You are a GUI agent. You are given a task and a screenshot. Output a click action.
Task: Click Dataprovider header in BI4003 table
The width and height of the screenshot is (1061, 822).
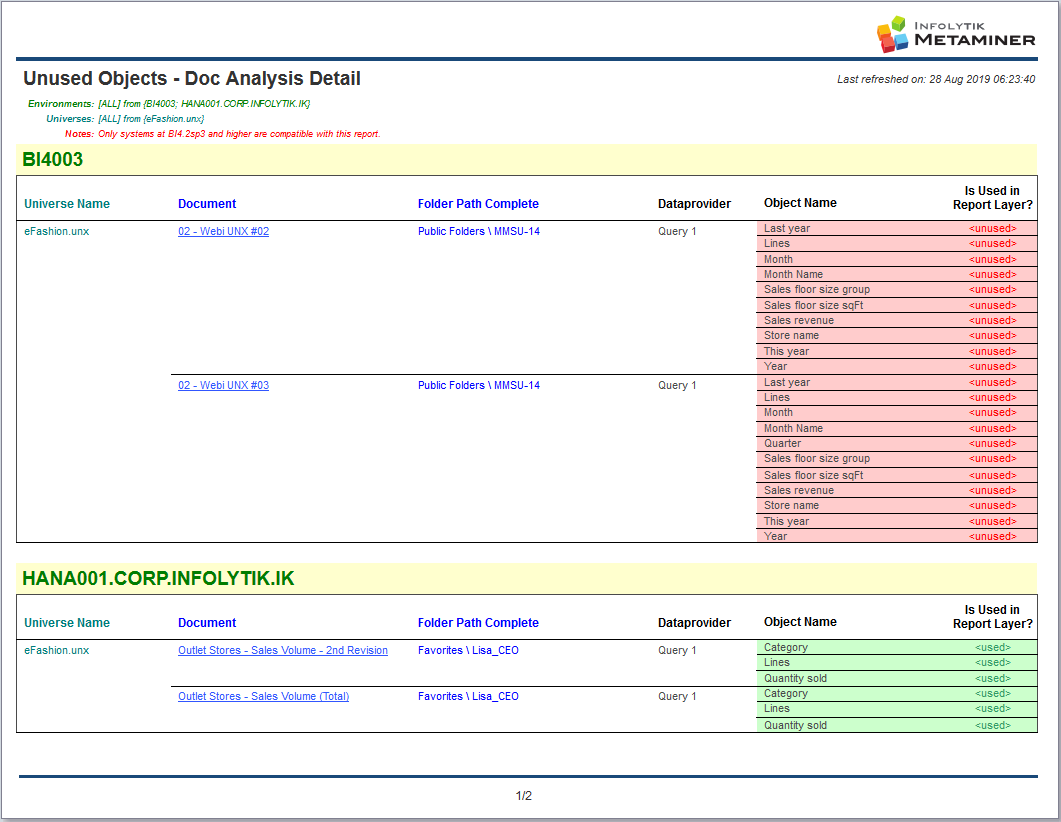click(694, 204)
